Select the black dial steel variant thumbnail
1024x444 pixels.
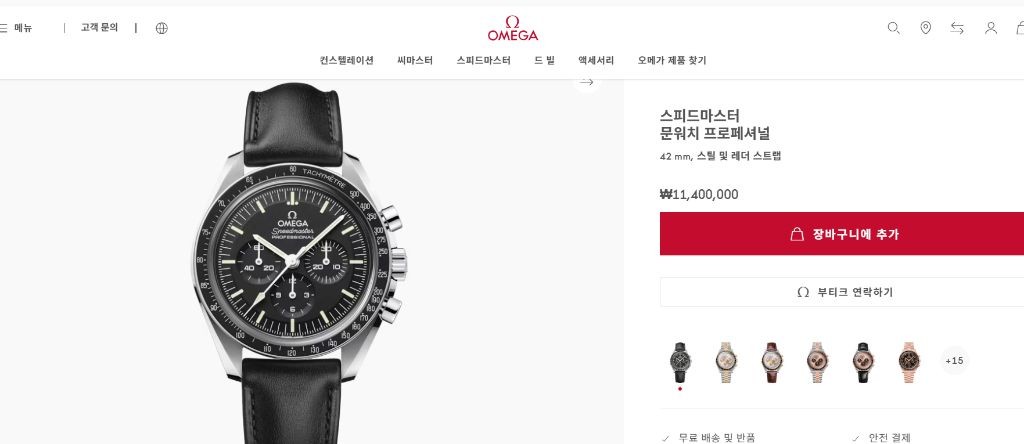[x=680, y=362]
